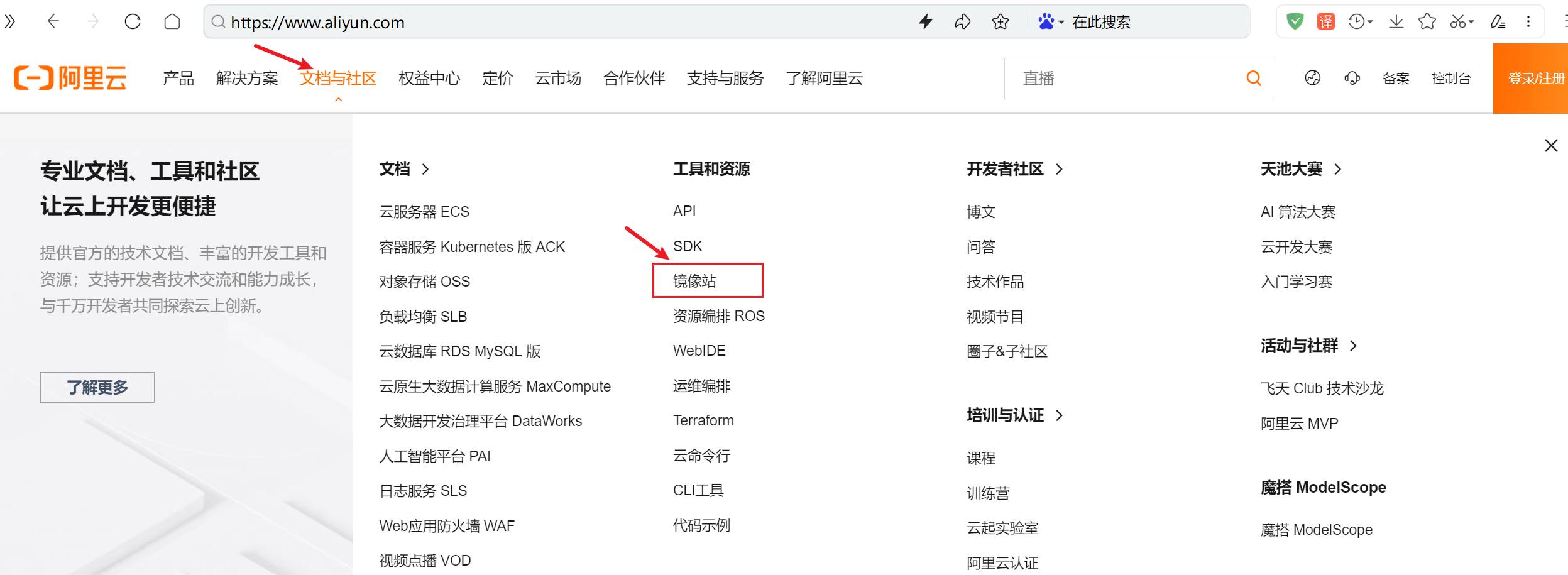Open the 资源编排 ROS link
1568x575 pixels.
click(719, 316)
